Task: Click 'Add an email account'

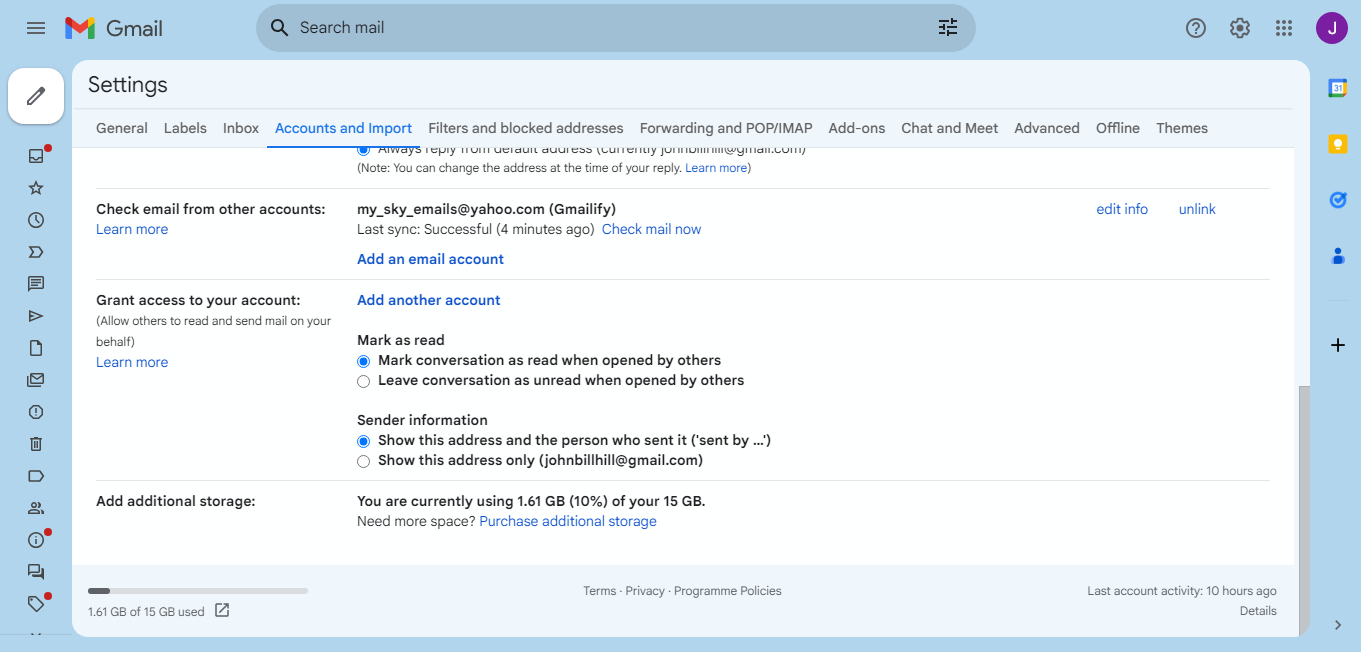Action: 430,259
